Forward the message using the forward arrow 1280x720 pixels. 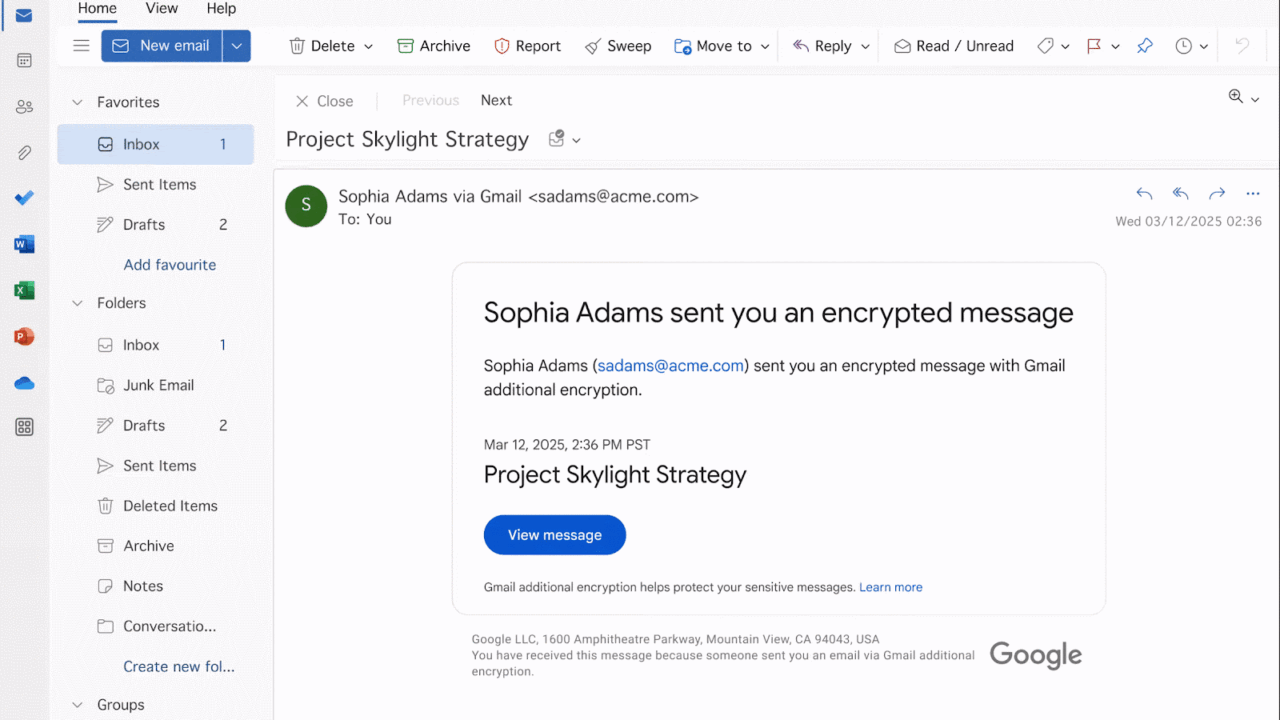coord(1216,194)
